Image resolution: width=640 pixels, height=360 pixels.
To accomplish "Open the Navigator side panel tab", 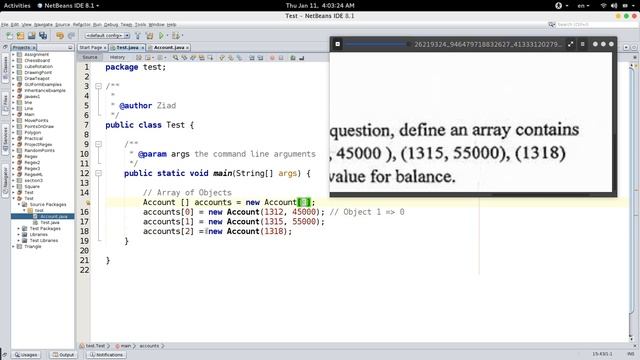I will [x=5, y=180].
